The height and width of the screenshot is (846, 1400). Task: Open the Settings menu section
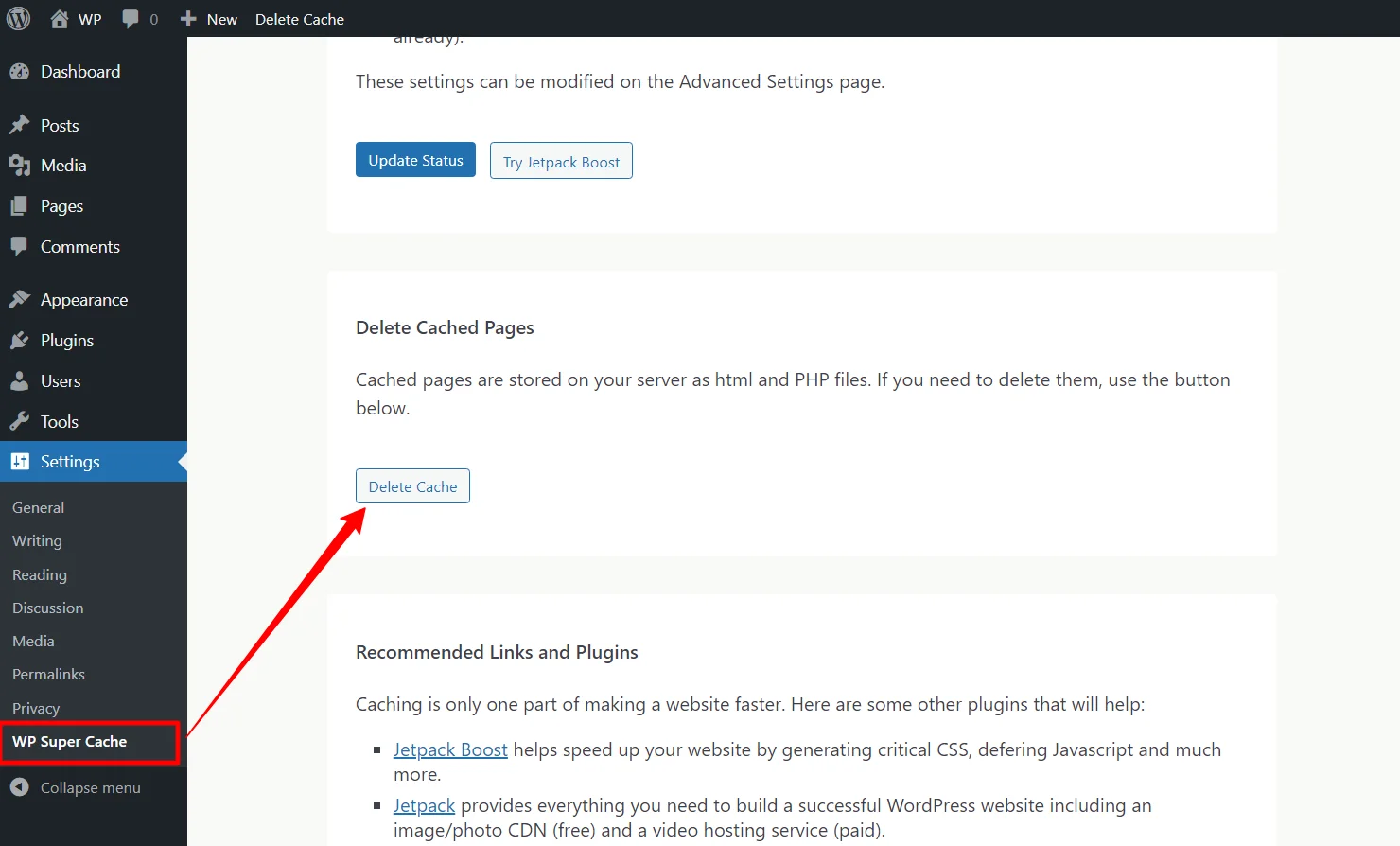click(70, 462)
